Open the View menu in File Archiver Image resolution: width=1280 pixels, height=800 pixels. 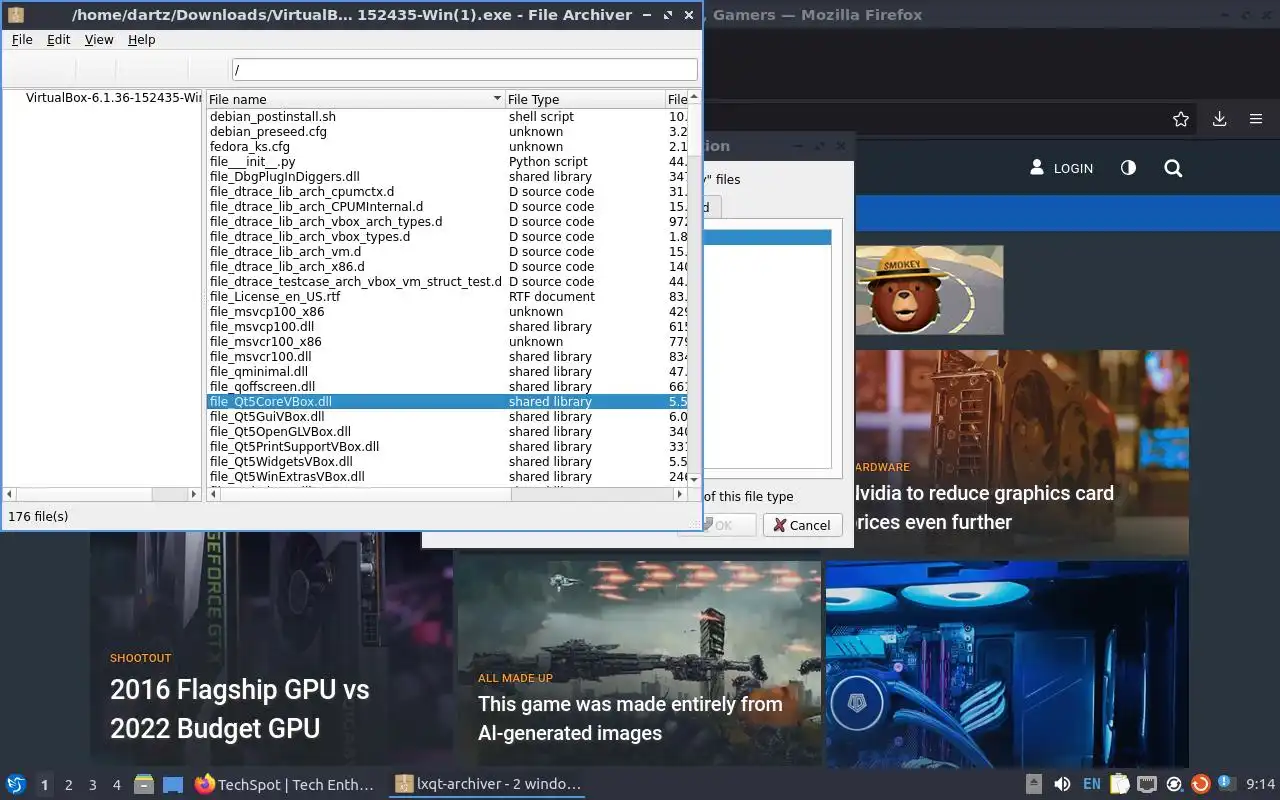(x=99, y=40)
